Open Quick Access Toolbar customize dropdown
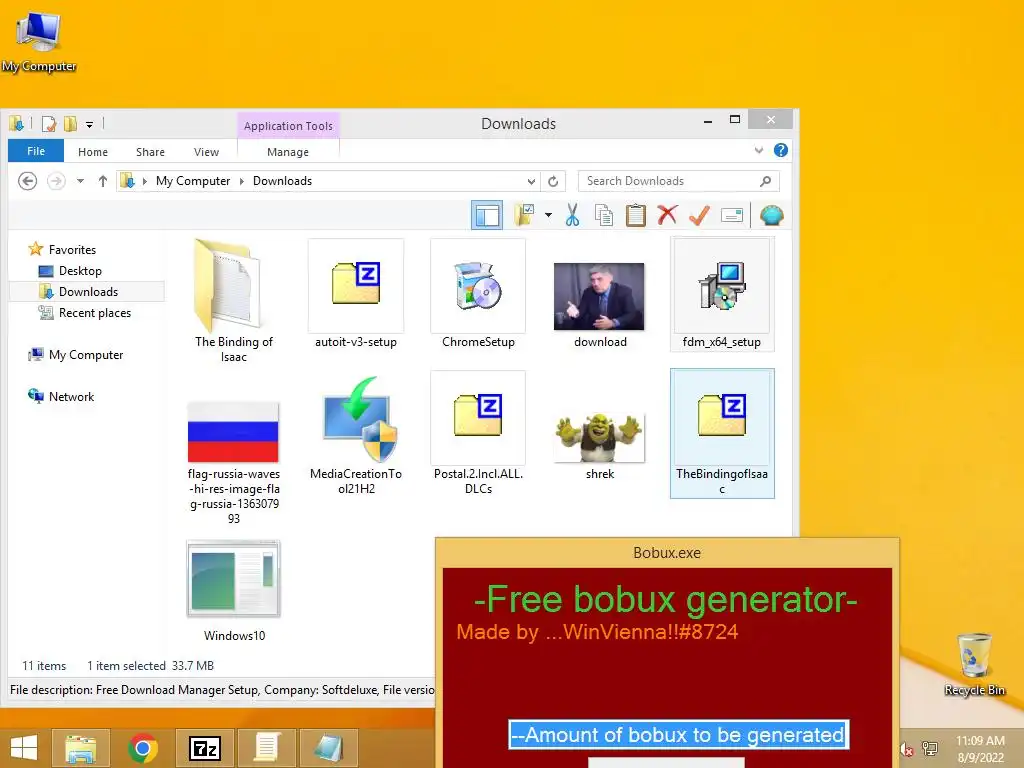Image resolution: width=1024 pixels, height=768 pixels. point(89,123)
